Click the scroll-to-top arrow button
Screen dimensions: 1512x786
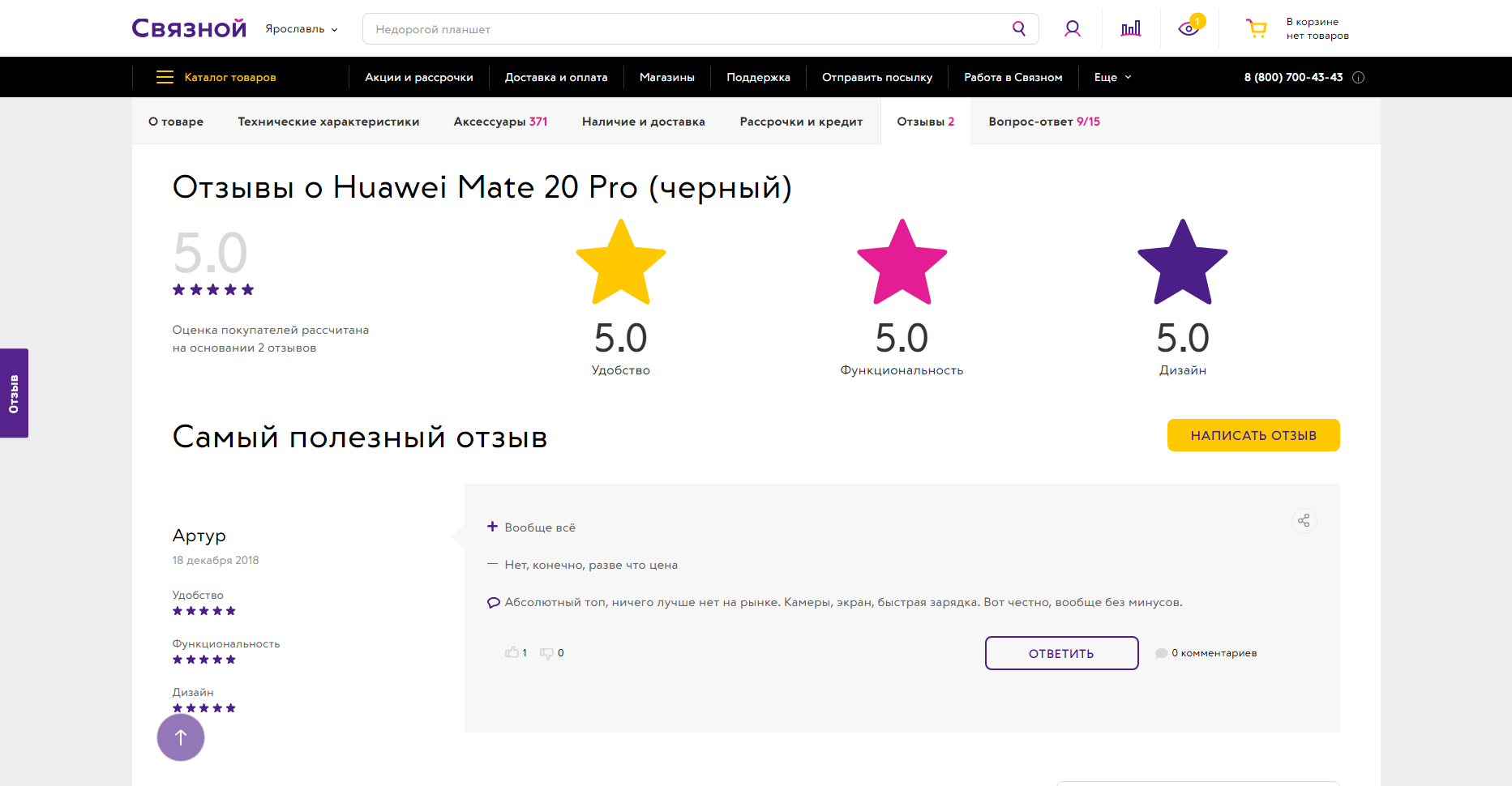tap(181, 737)
